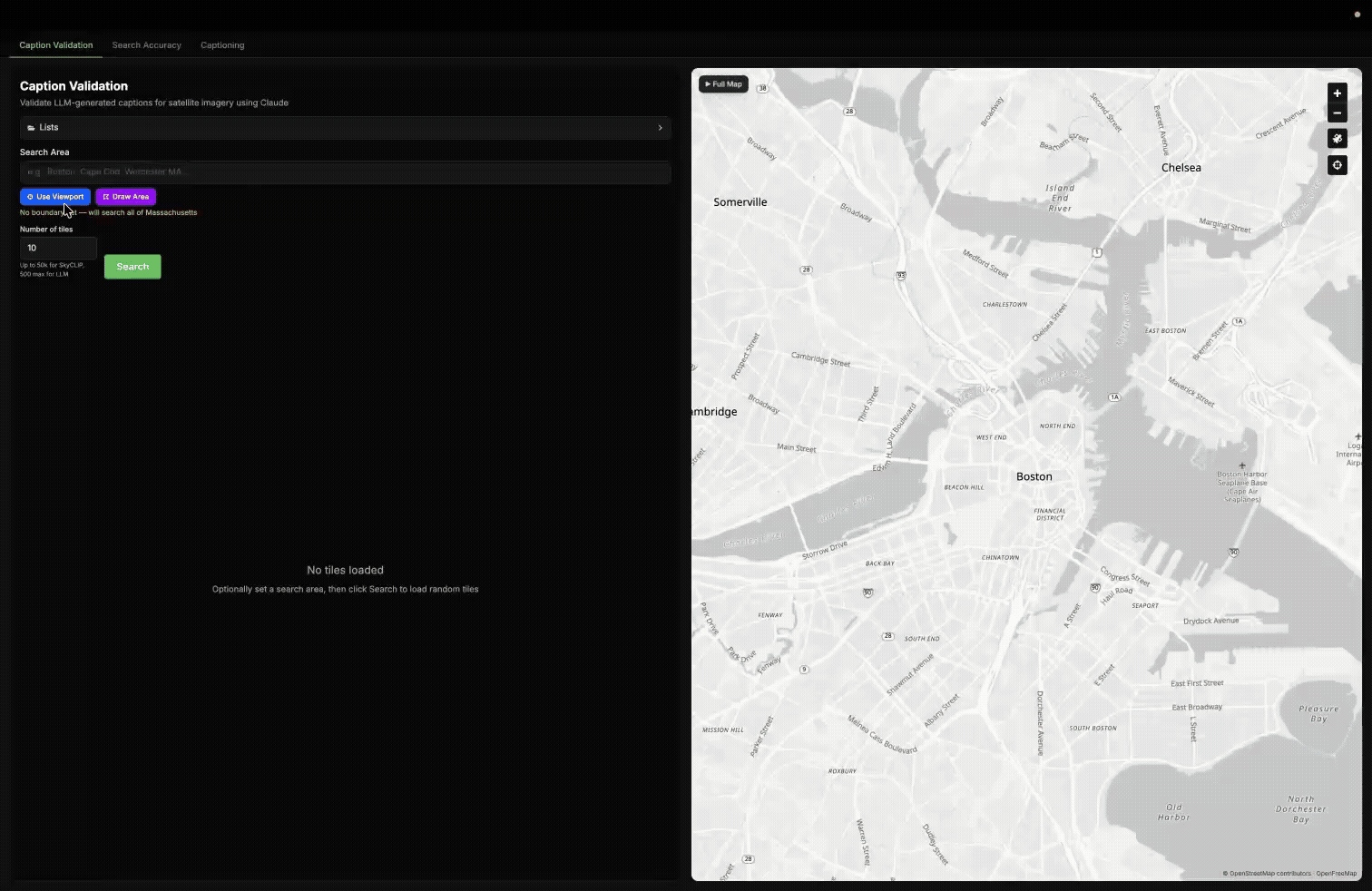Click the airport icon at Boston Harbor Seaplane Base
1372x891 pixels.
click(1242, 465)
